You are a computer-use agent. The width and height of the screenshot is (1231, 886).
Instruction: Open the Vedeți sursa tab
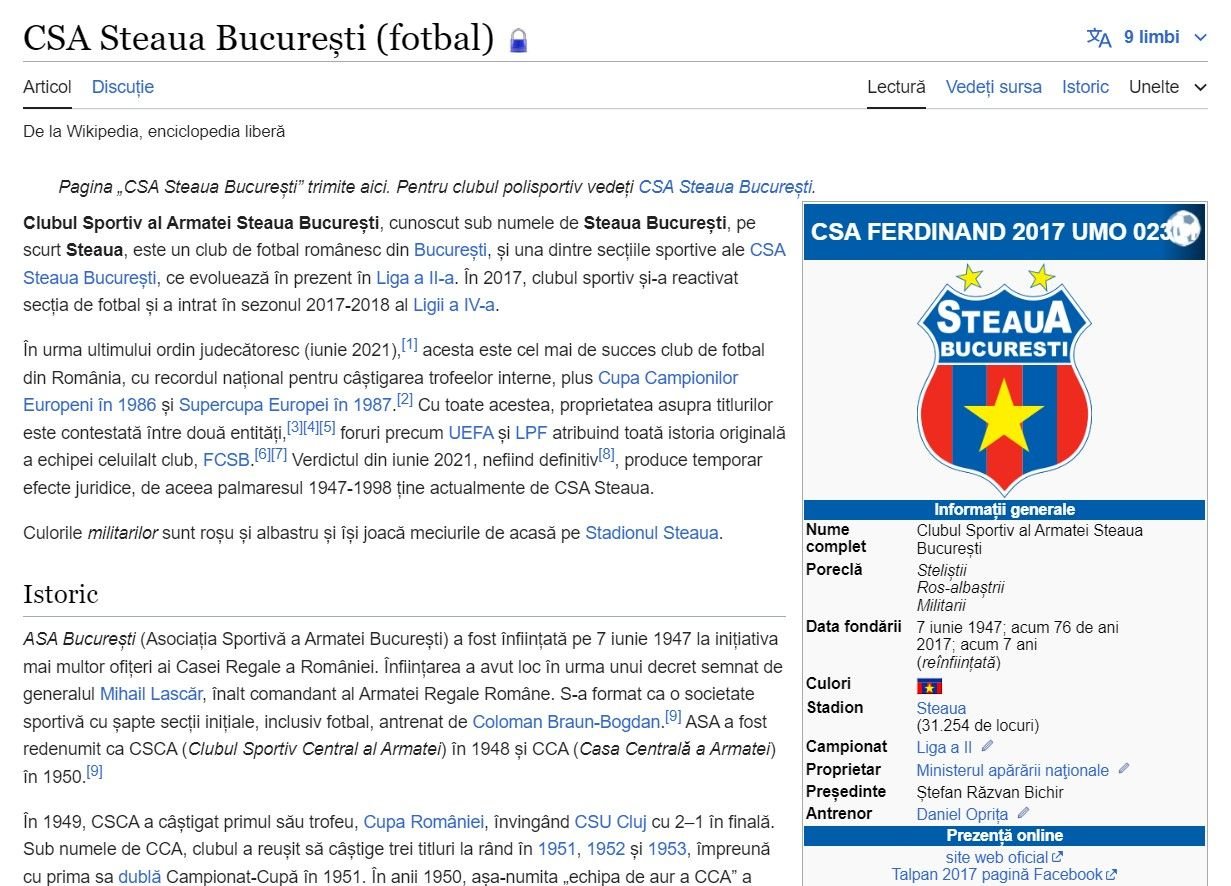click(994, 87)
